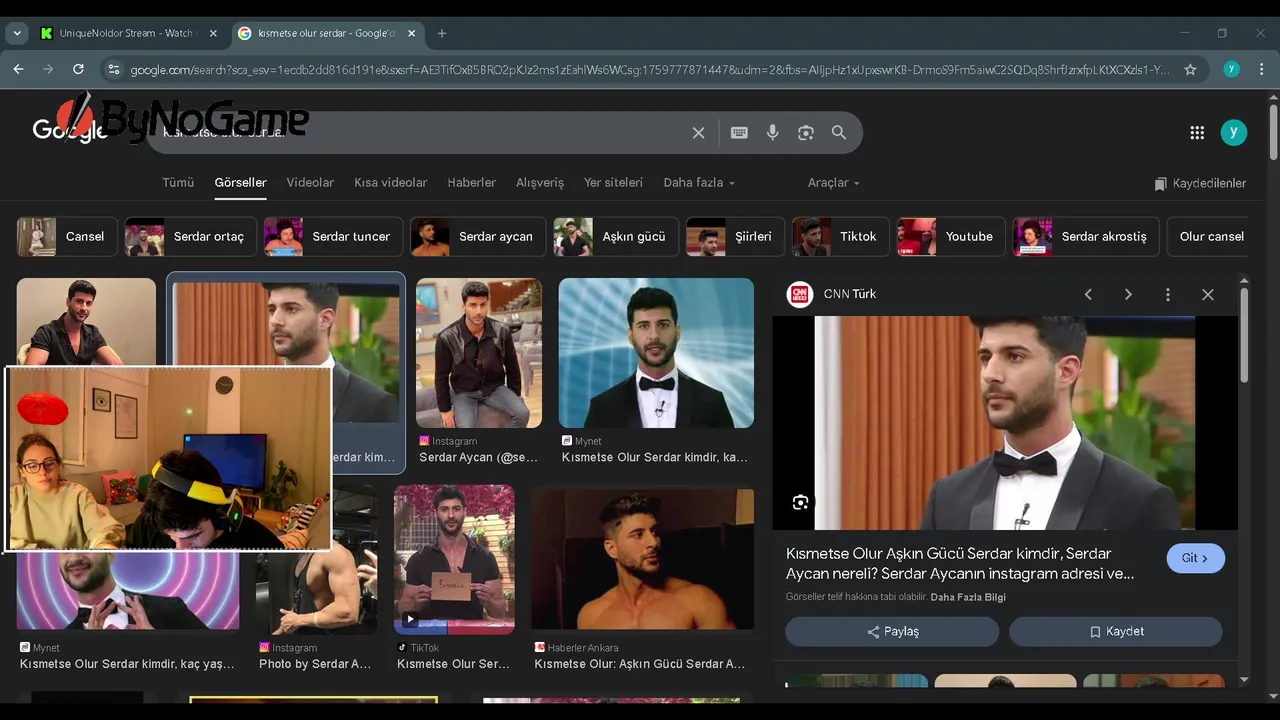Image resolution: width=1280 pixels, height=720 pixels.
Task: Open a new browser tab
Action: (442, 33)
